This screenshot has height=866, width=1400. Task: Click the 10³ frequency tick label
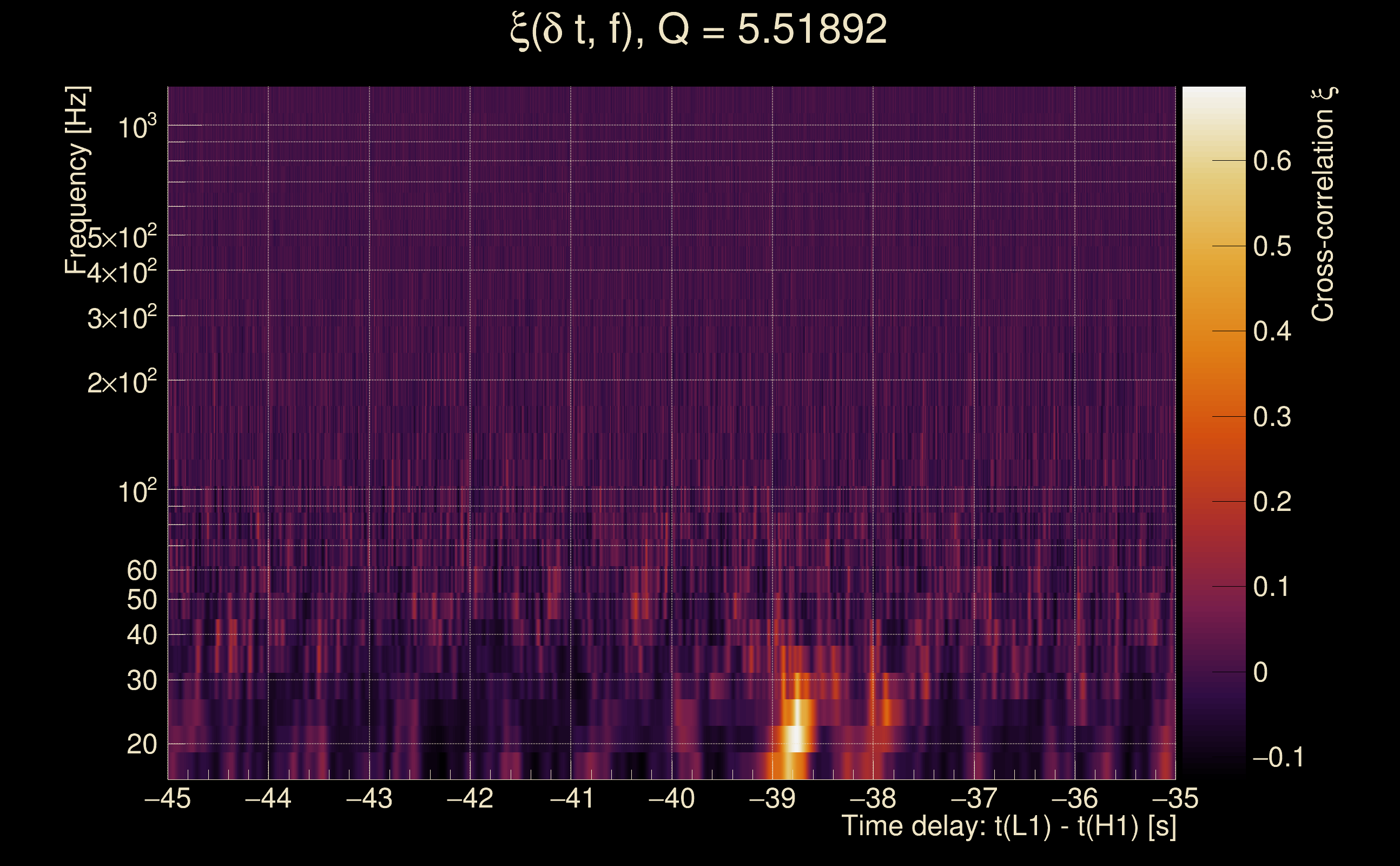coord(137,127)
